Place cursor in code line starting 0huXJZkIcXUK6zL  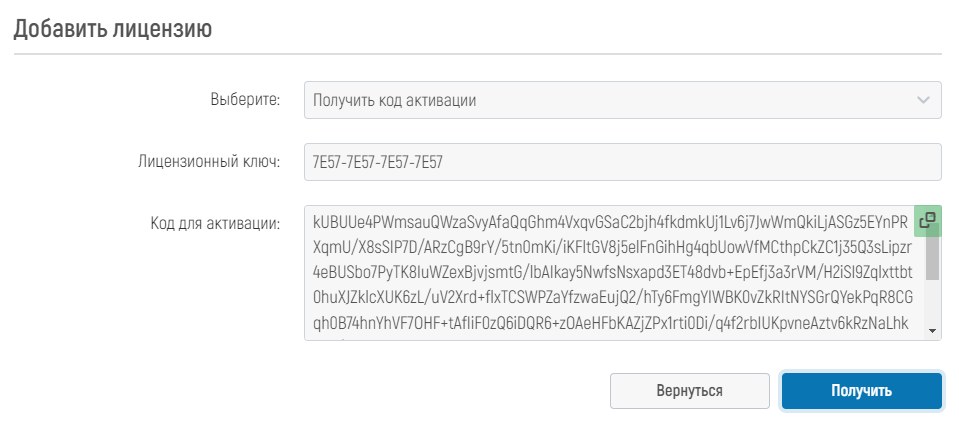(x=612, y=297)
